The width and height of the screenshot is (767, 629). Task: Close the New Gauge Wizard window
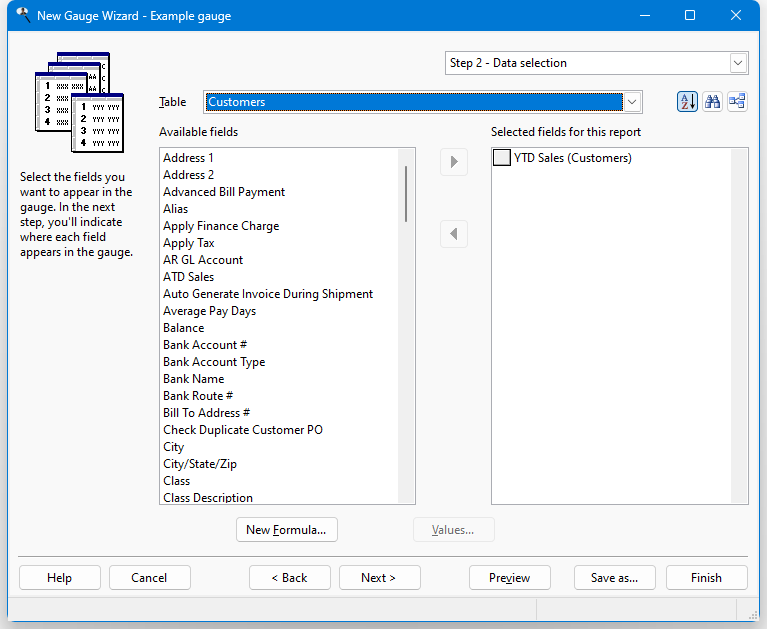pos(736,15)
